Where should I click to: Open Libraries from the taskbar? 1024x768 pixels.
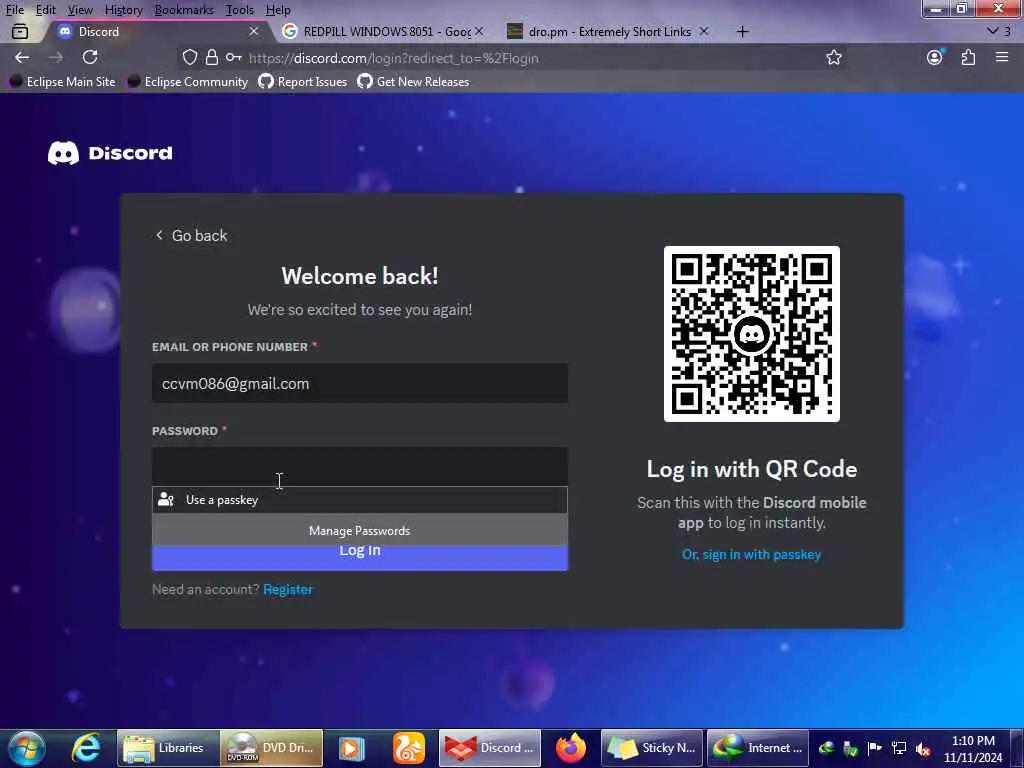tap(168, 748)
